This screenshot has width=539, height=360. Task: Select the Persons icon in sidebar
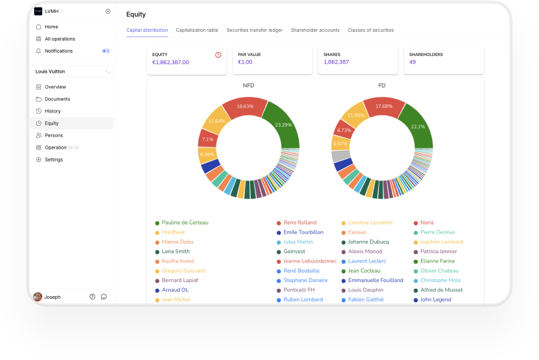38,135
